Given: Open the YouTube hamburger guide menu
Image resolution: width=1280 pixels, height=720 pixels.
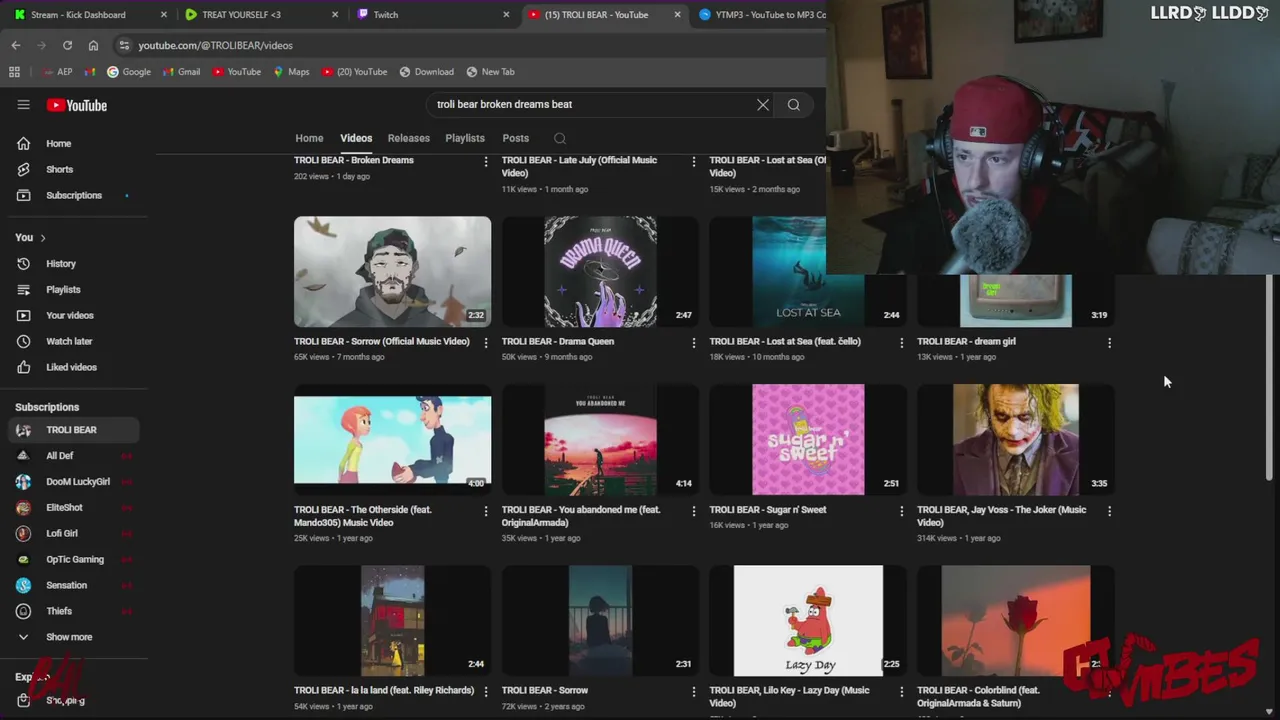Looking at the screenshot, I should pos(23,105).
